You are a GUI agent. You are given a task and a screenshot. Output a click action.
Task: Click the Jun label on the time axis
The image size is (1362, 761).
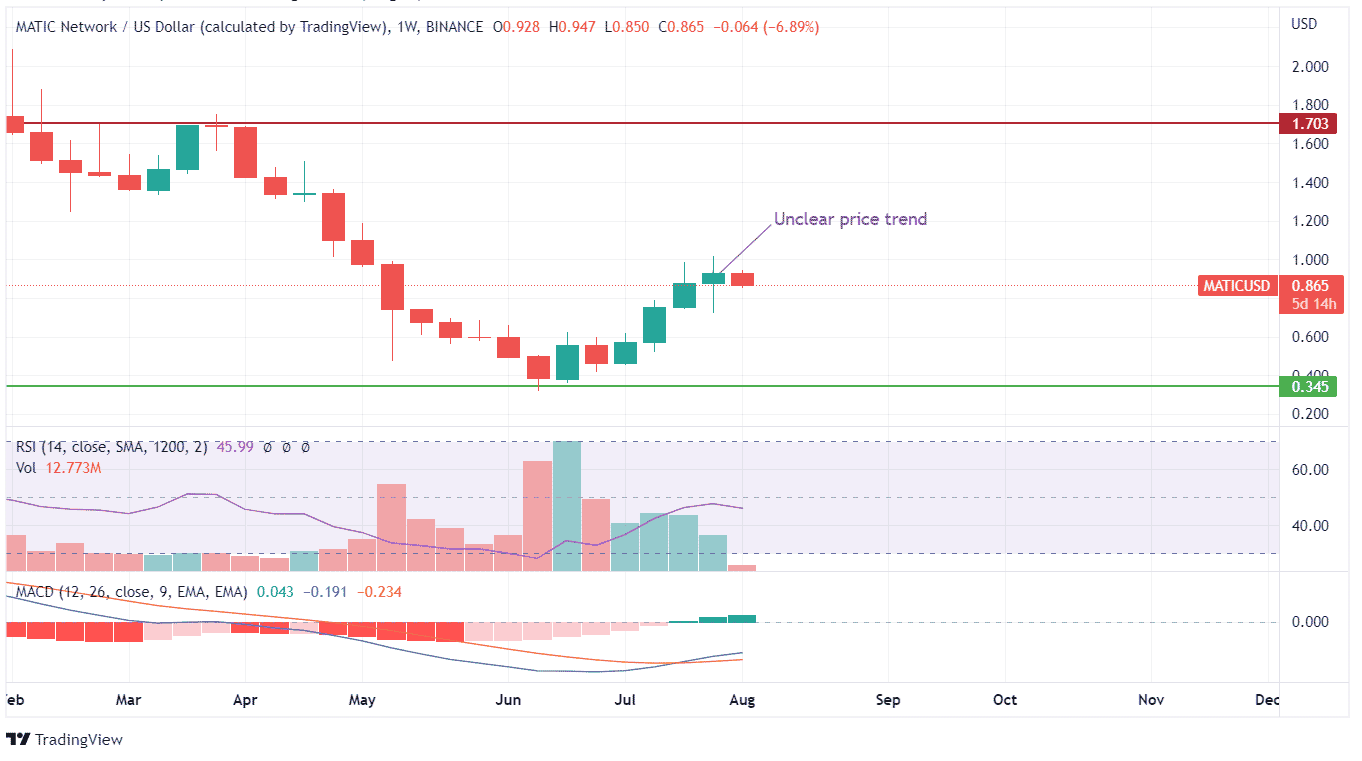[509, 700]
